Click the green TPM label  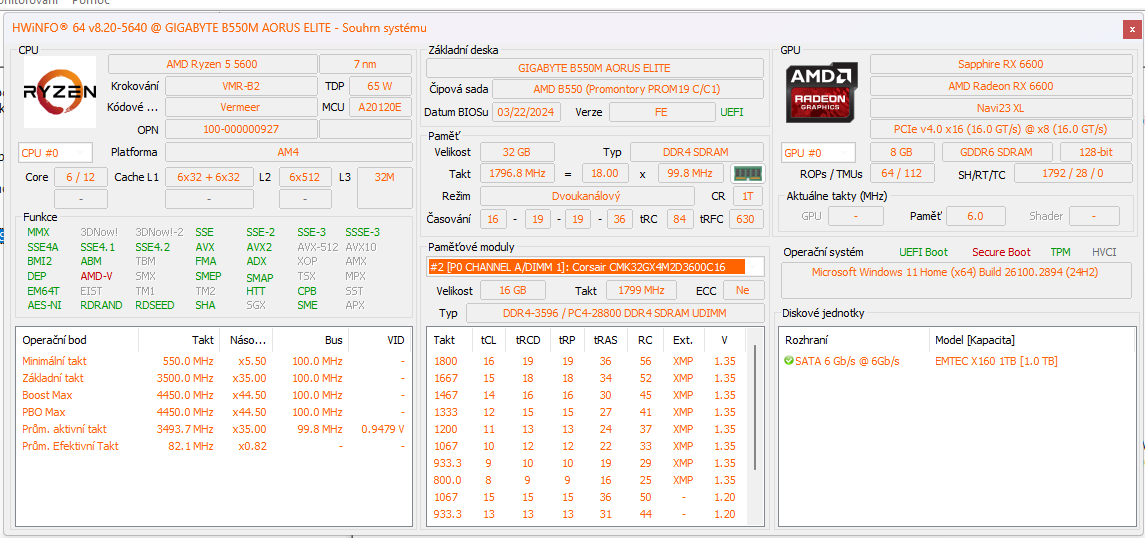[1061, 252]
